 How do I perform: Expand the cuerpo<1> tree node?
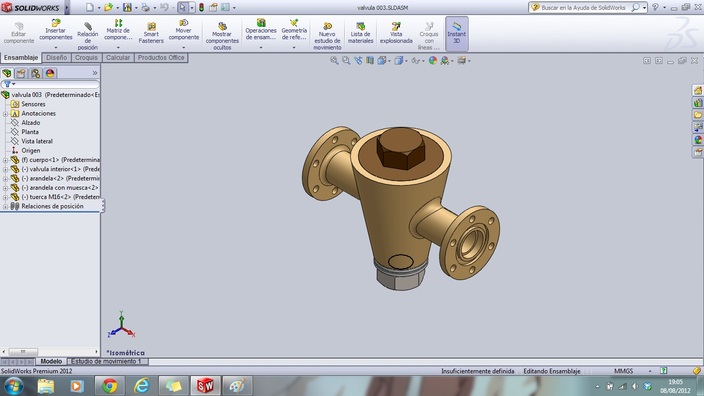point(5,160)
